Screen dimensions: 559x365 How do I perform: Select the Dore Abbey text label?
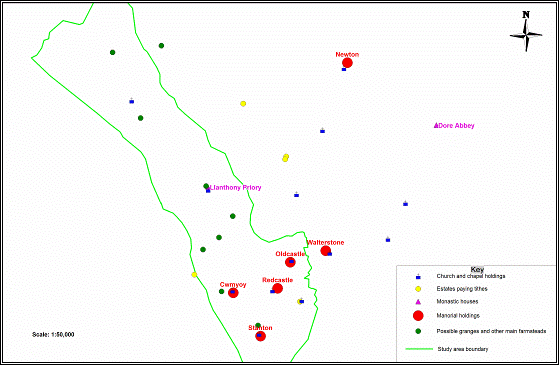(x=456, y=125)
